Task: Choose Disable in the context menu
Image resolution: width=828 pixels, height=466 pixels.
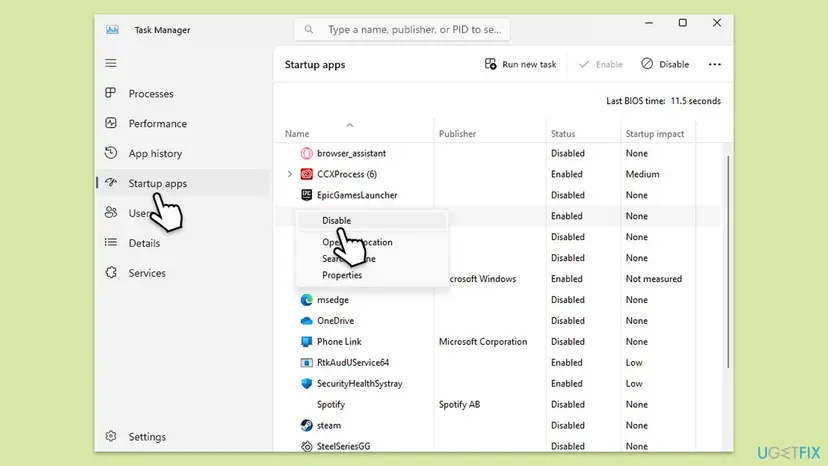Action: click(x=372, y=220)
